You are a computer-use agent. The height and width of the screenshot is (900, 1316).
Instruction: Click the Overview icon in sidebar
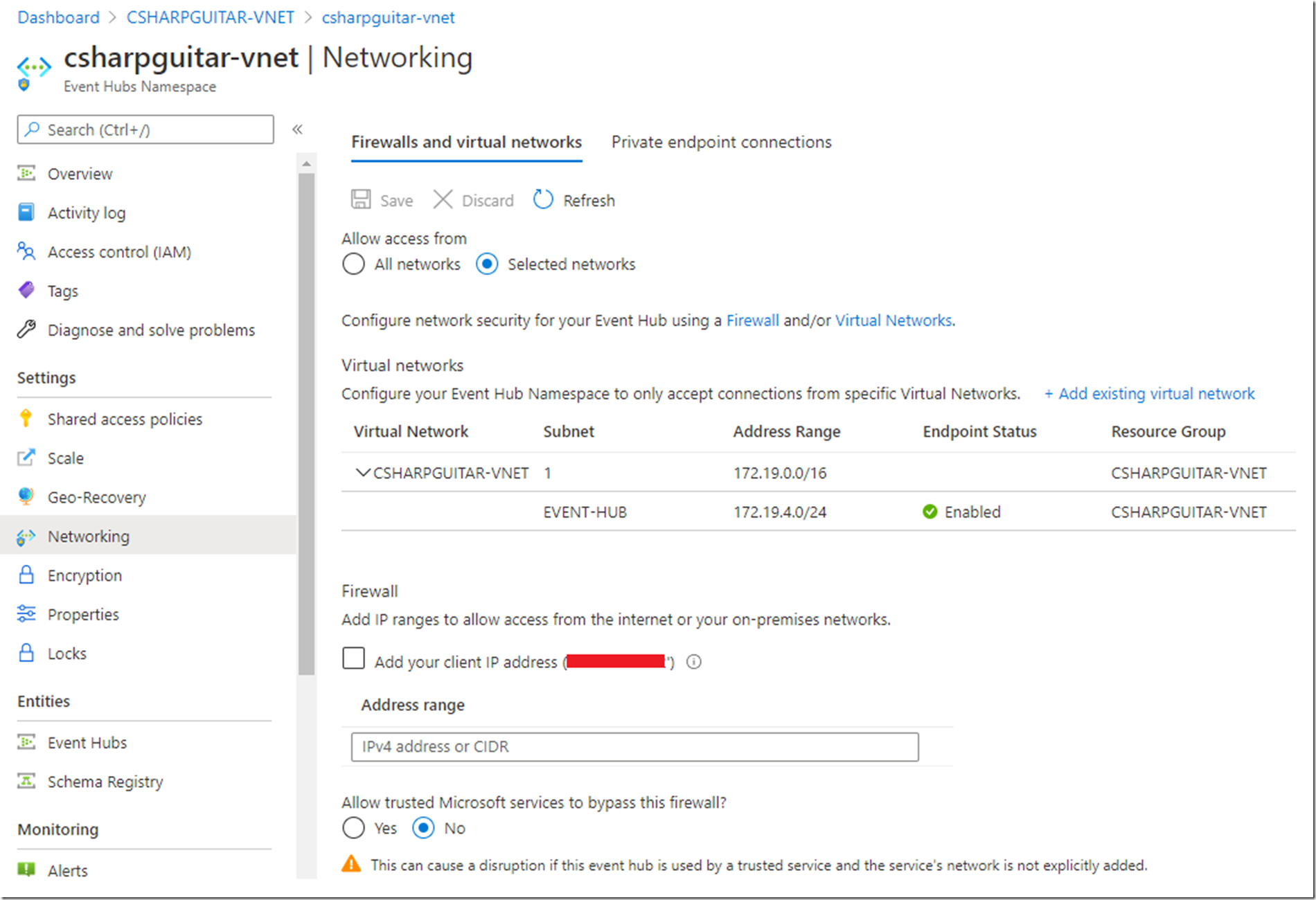click(x=26, y=173)
